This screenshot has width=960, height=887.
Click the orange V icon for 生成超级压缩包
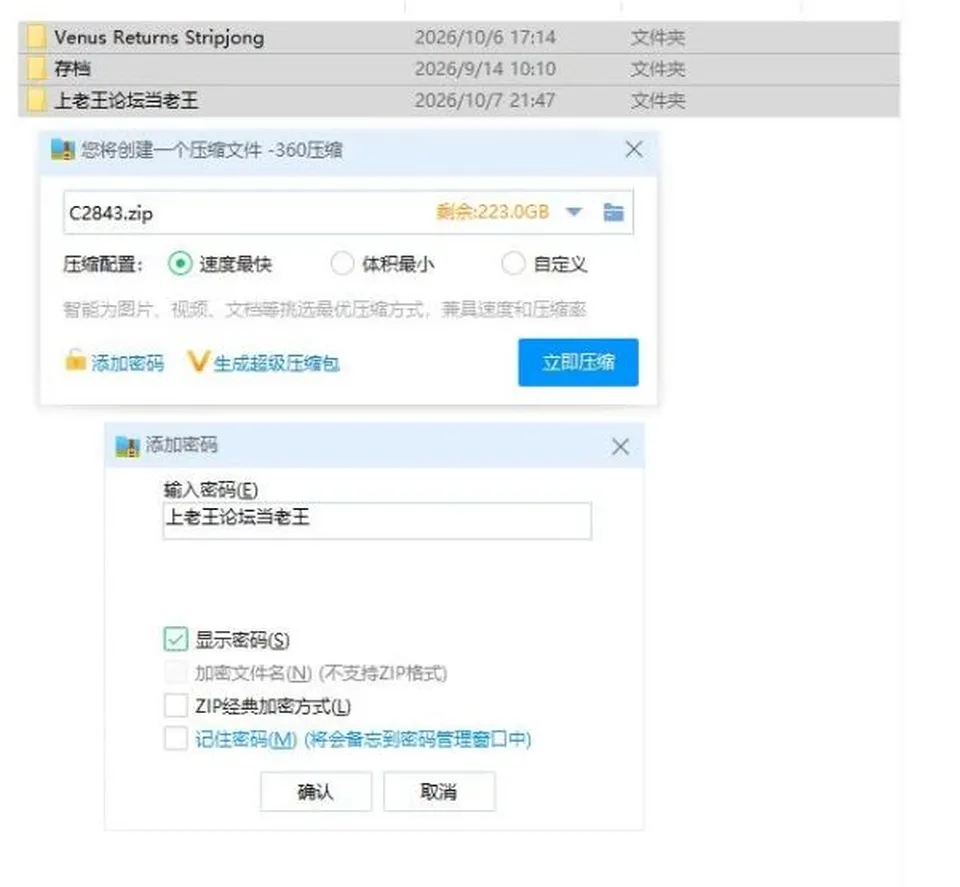[198, 362]
